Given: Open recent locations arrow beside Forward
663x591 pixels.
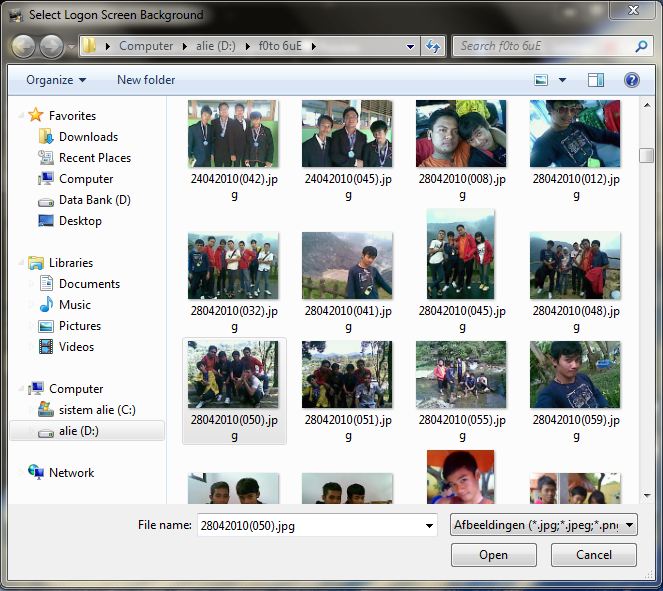Looking at the screenshot, I should point(71,47).
